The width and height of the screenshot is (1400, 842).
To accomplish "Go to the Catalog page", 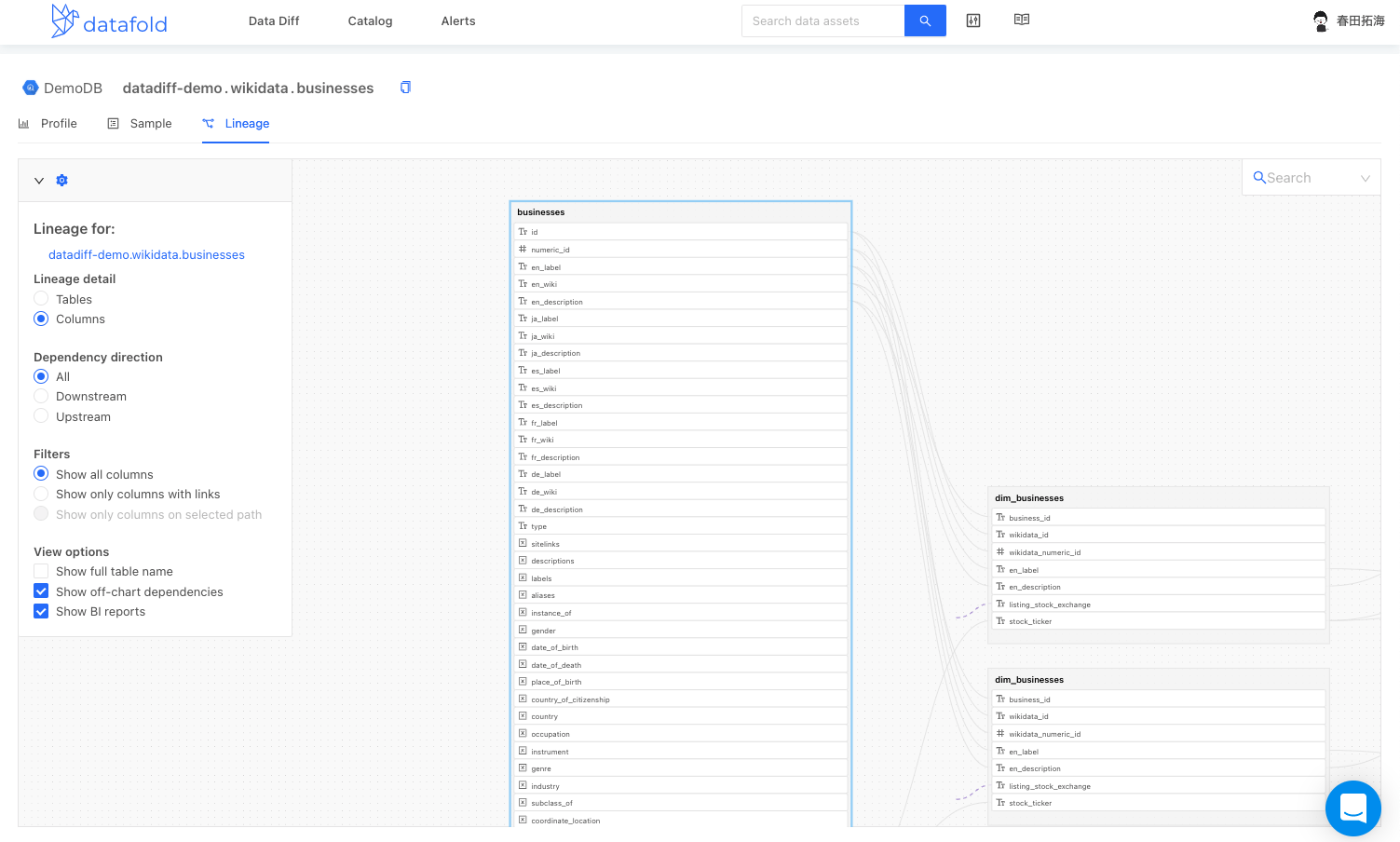I will [370, 21].
